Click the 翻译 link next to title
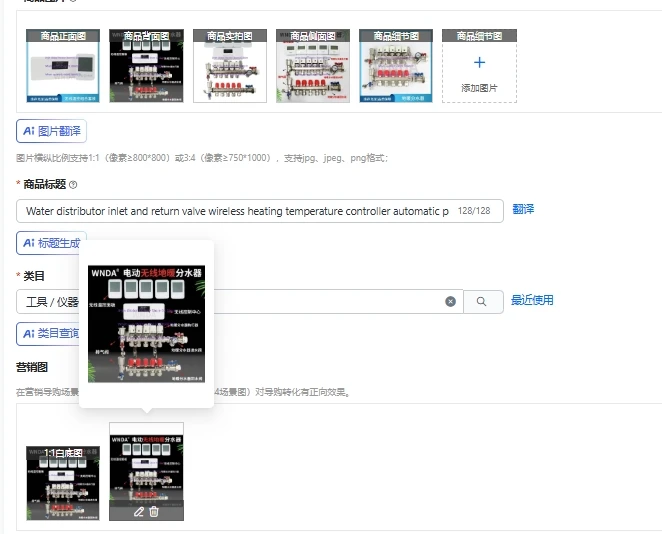662x534 pixels. coord(523,209)
